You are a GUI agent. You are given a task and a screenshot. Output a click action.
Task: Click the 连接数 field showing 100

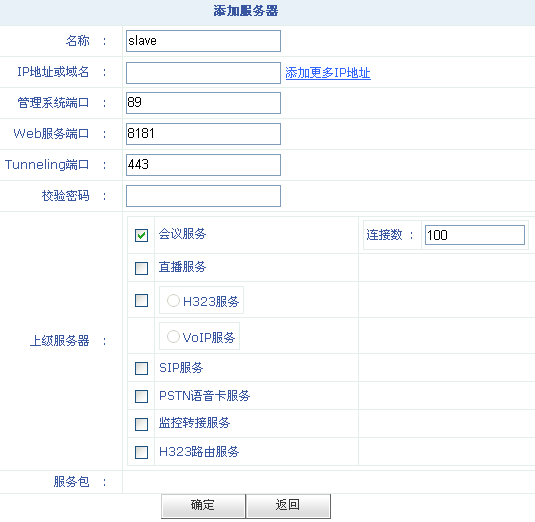pos(475,235)
